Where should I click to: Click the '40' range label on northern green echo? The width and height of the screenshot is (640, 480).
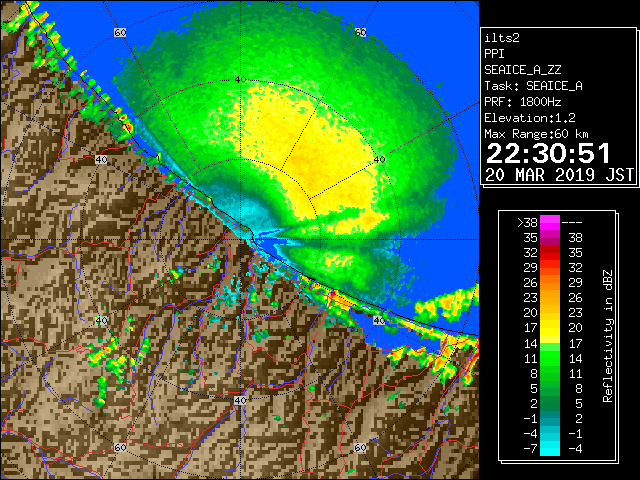240,80
